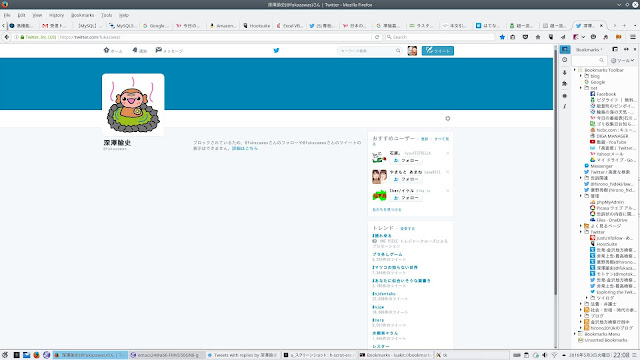Open a new tab with plus button

click(x=624, y=25)
